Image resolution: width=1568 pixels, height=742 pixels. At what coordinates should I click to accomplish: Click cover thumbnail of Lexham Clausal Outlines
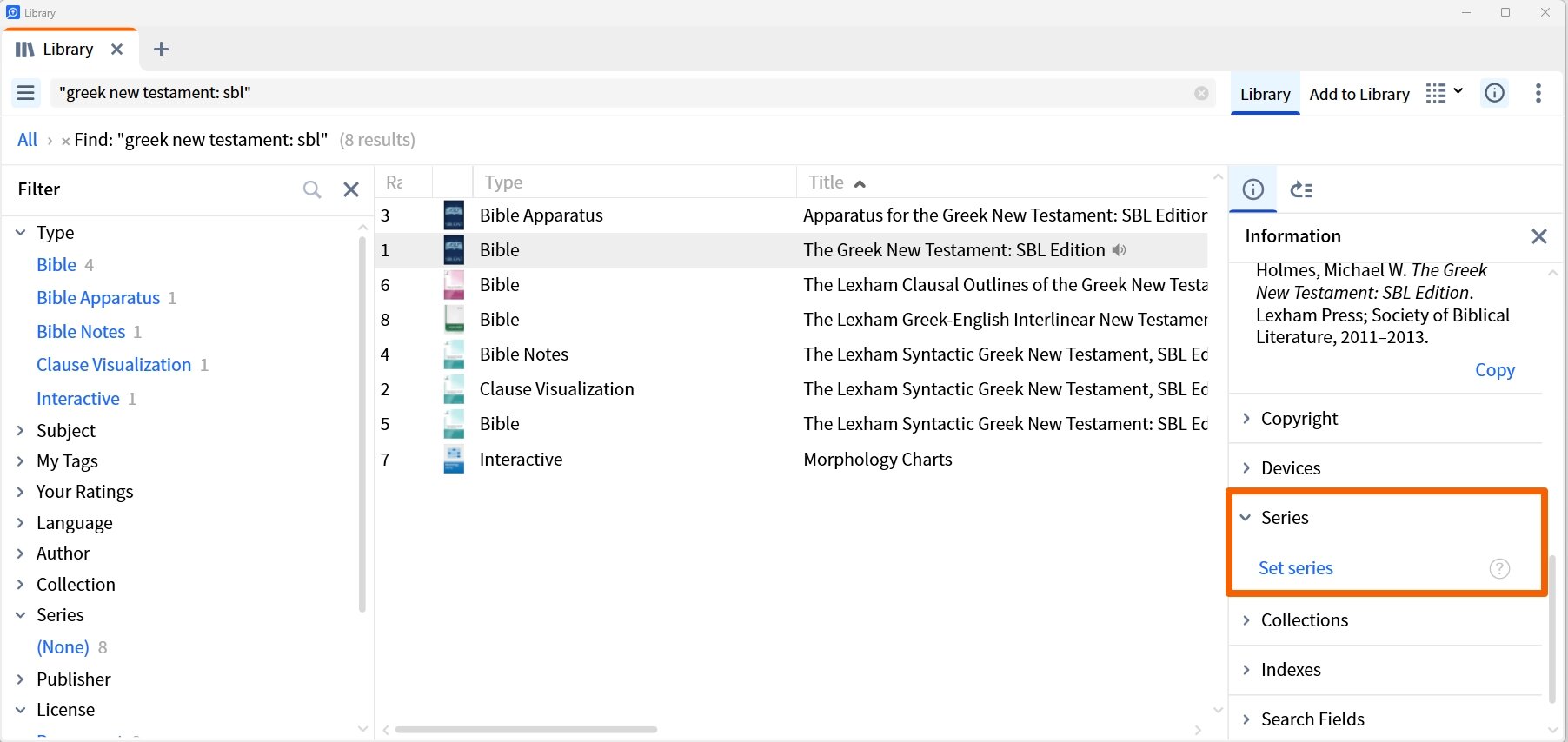(x=454, y=285)
